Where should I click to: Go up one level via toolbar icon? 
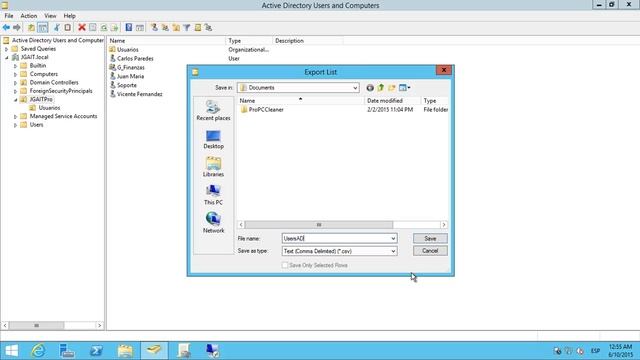pyautogui.click(x=31, y=27)
